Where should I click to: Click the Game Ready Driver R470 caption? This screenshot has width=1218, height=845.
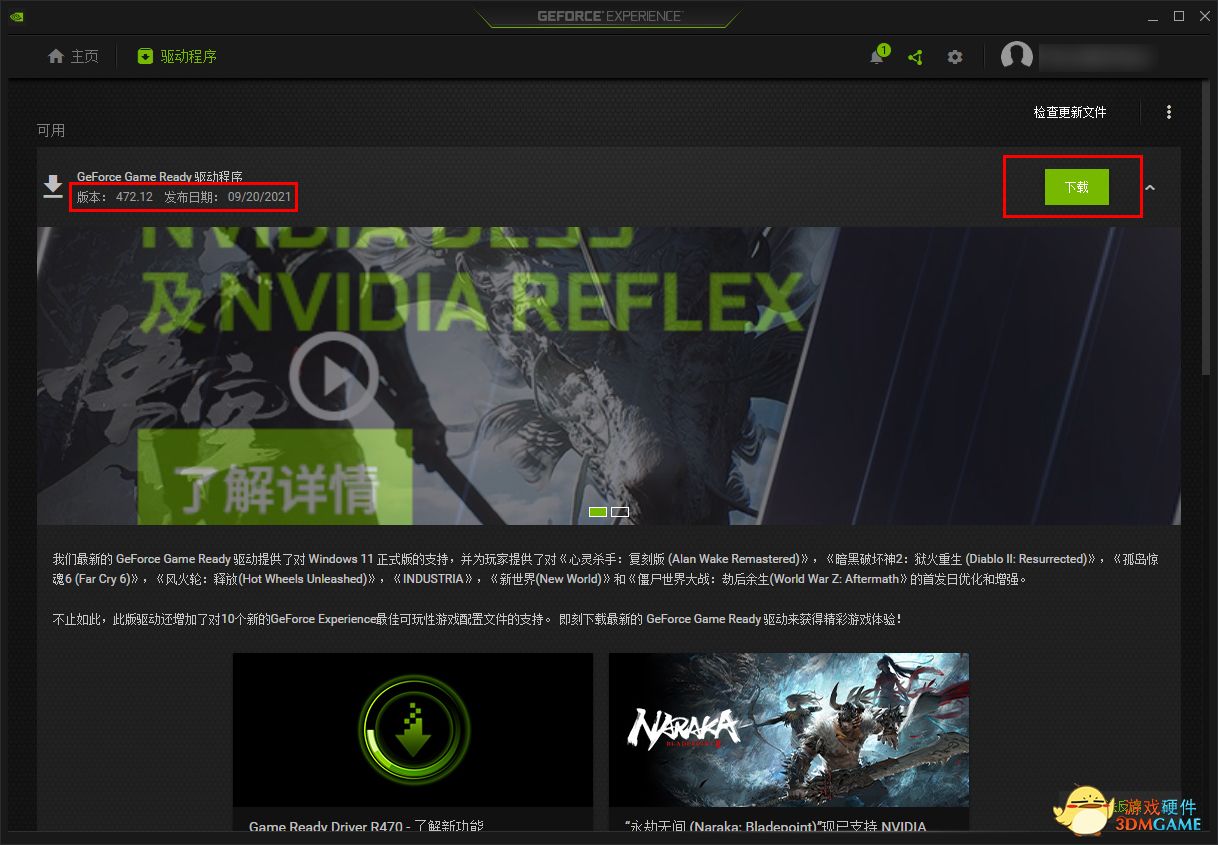pyautogui.click(x=366, y=827)
